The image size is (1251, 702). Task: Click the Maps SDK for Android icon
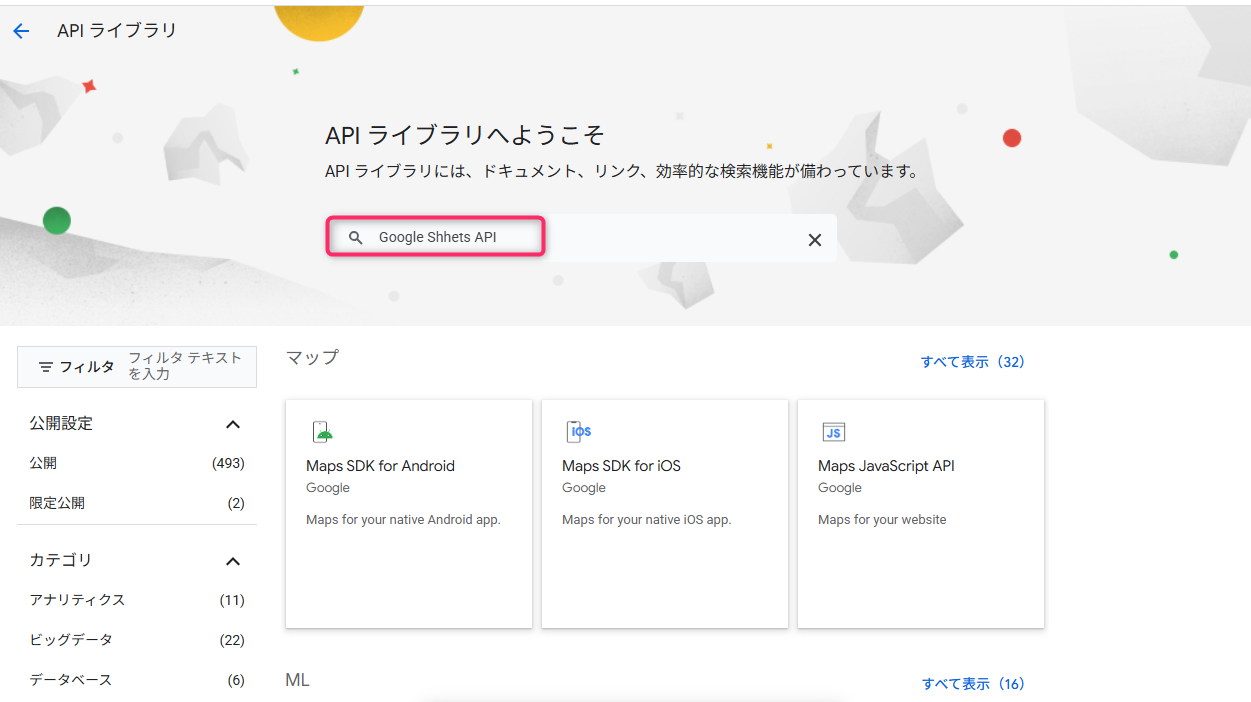click(322, 432)
